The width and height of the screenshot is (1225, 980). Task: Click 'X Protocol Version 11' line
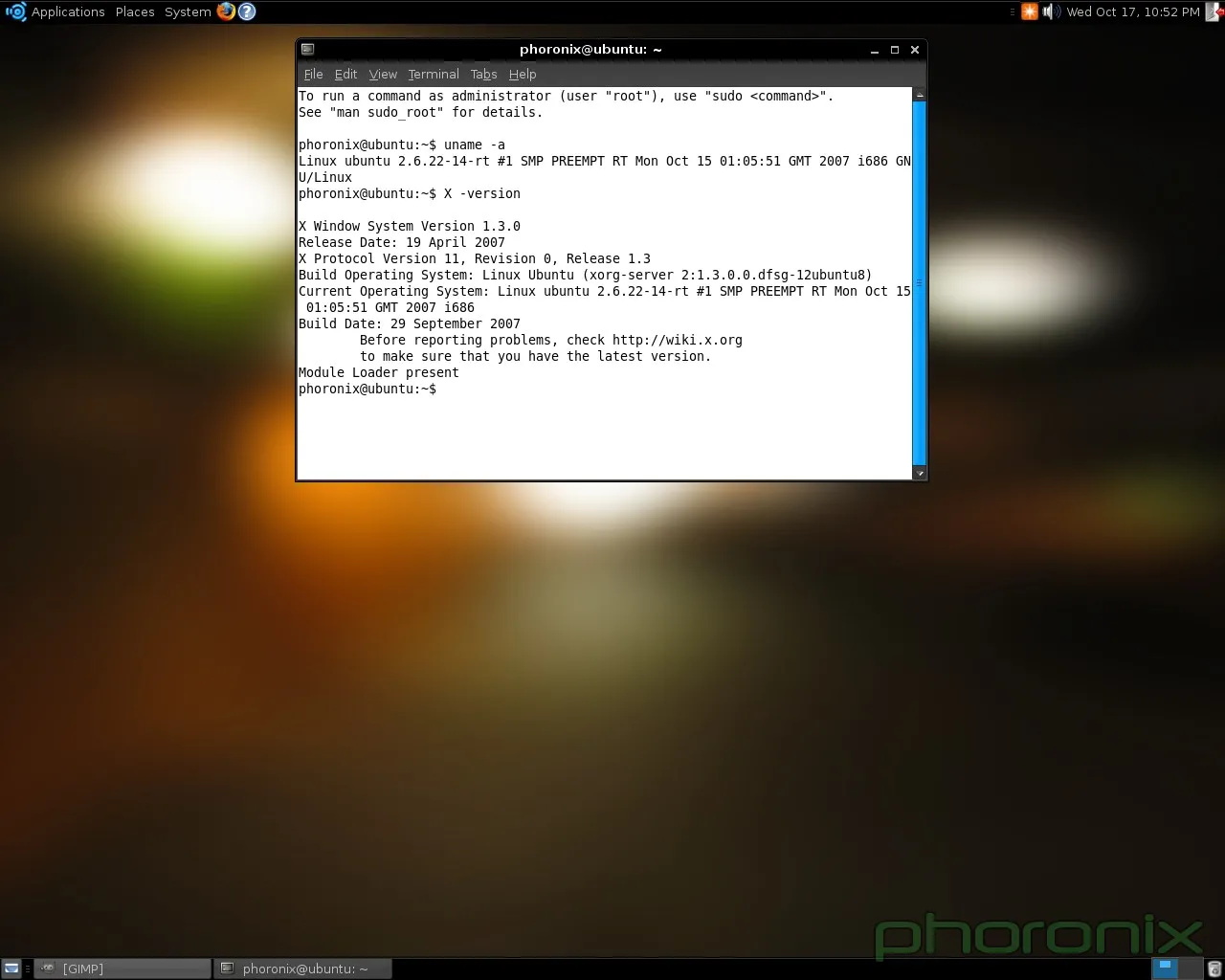[x=475, y=258]
